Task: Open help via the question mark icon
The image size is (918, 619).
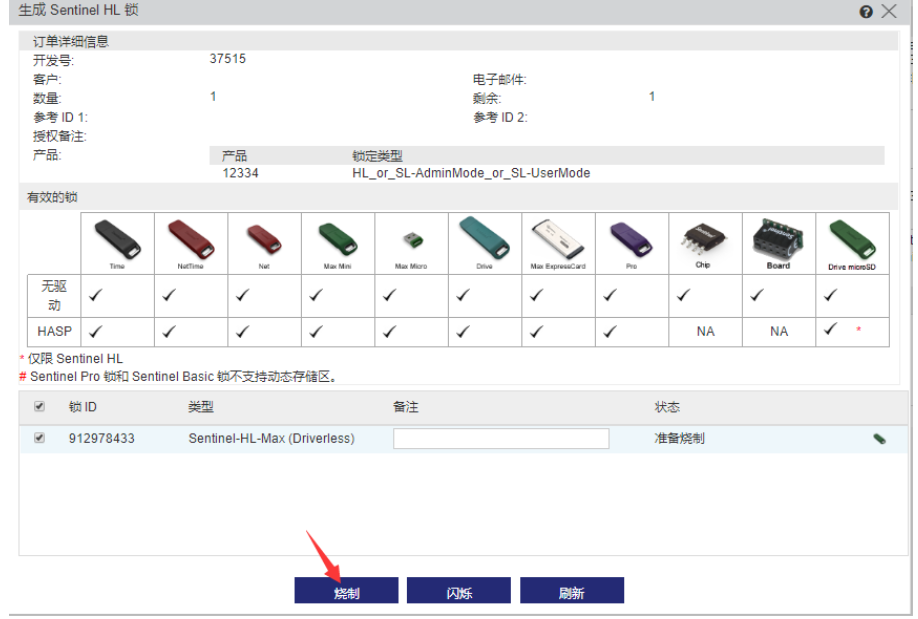Action: pyautogui.click(x=866, y=11)
